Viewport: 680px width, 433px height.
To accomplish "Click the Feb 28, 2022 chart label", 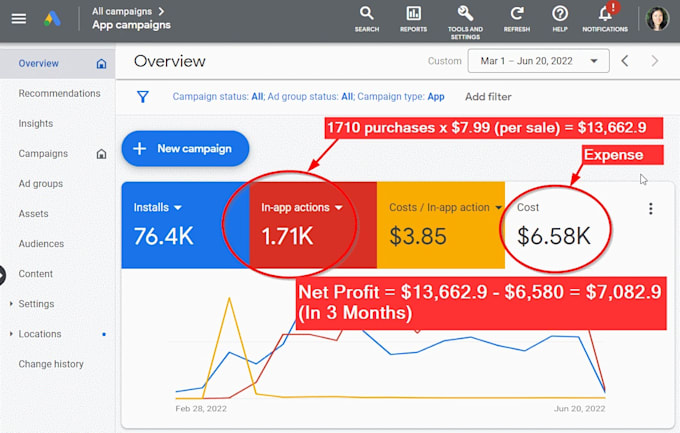I will (x=201, y=408).
